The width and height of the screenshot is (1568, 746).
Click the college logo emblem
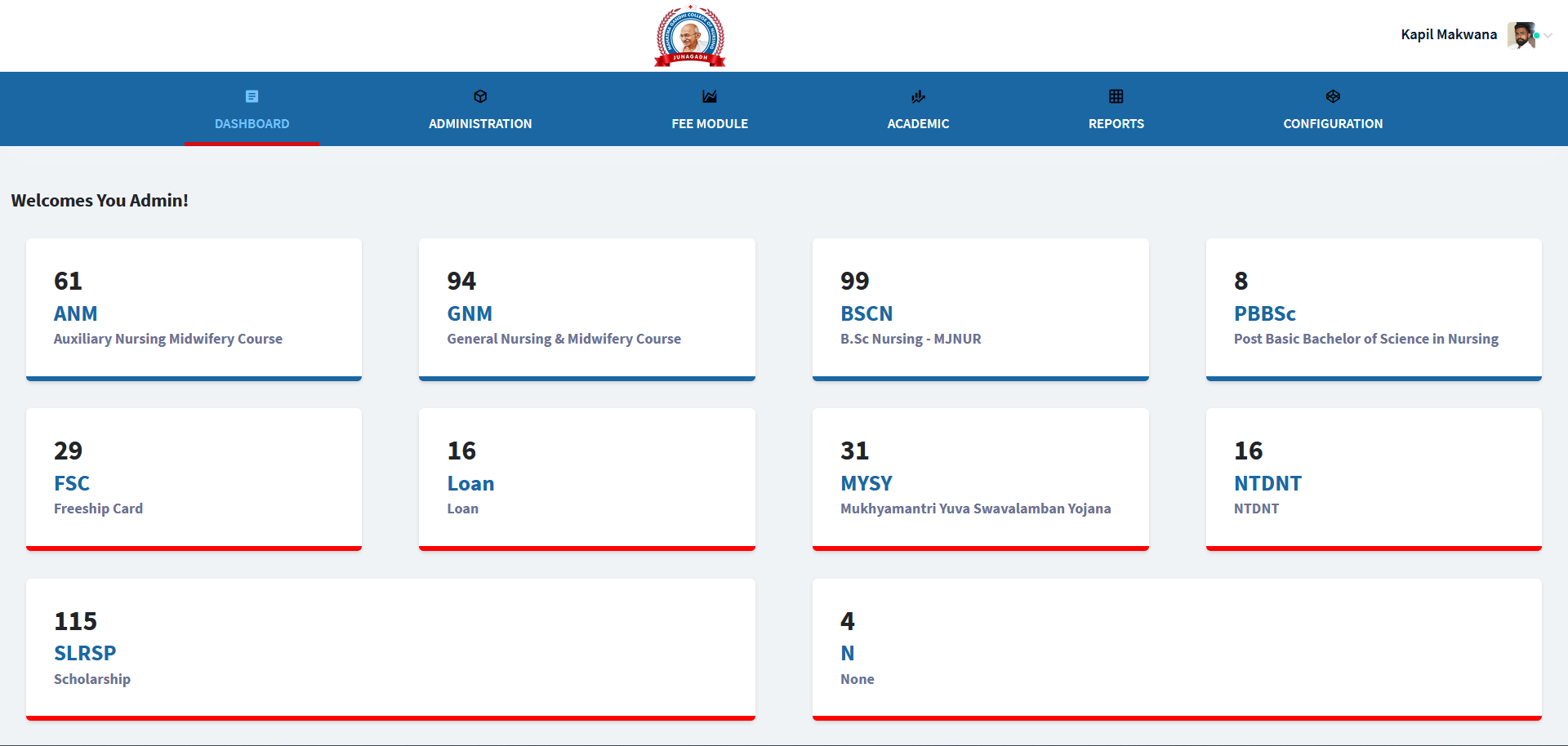690,36
